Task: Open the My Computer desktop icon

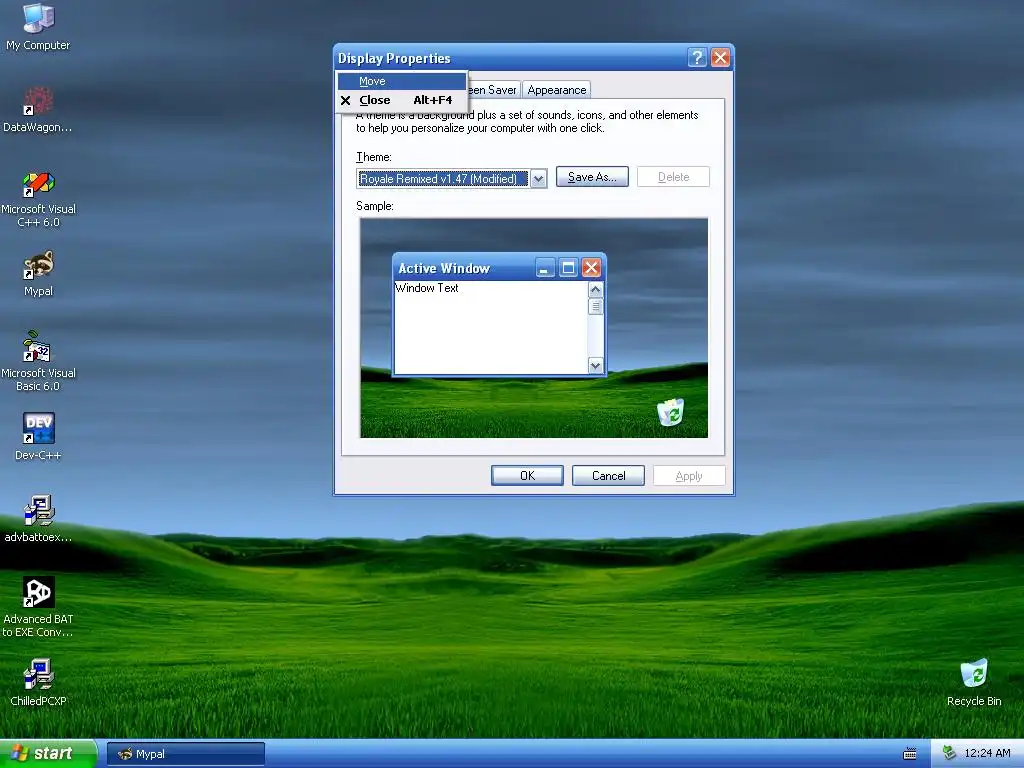Action: (x=38, y=26)
